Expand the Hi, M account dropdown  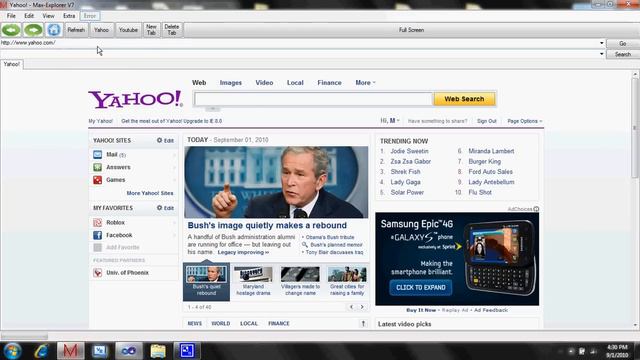point(390,121)
